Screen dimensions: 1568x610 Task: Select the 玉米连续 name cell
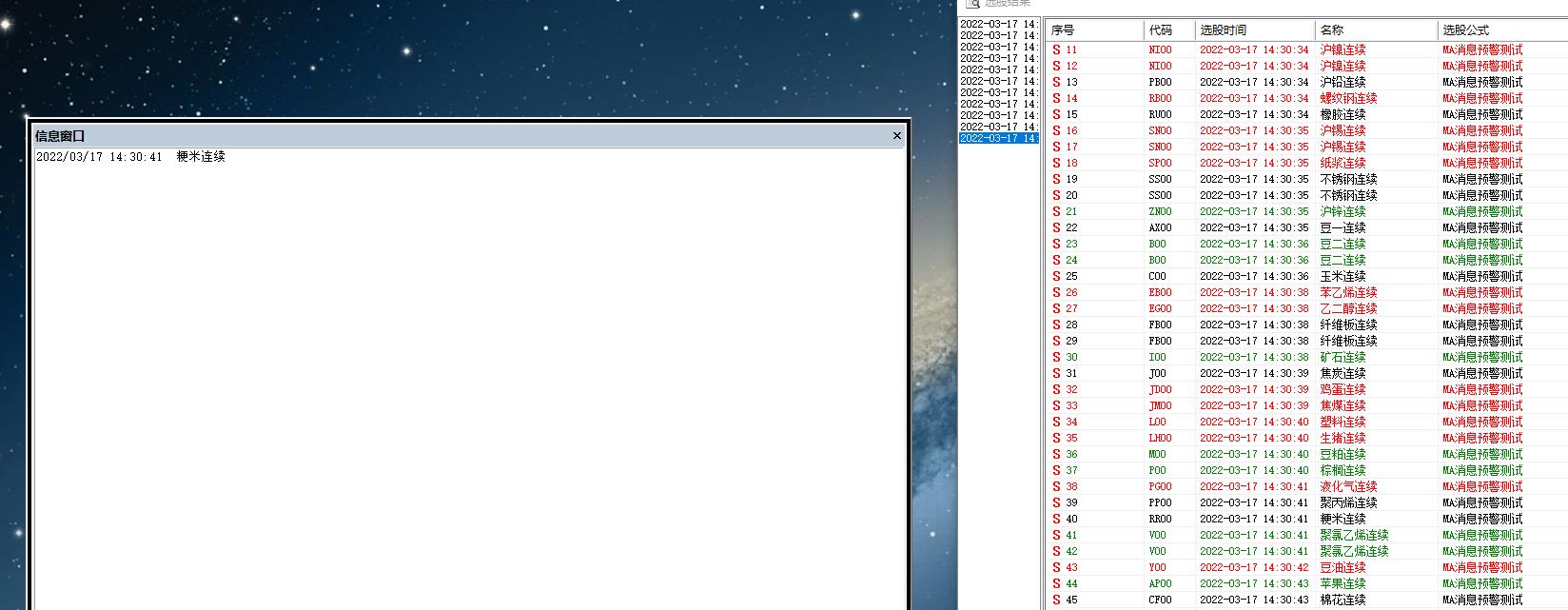tap(1343, 276)
